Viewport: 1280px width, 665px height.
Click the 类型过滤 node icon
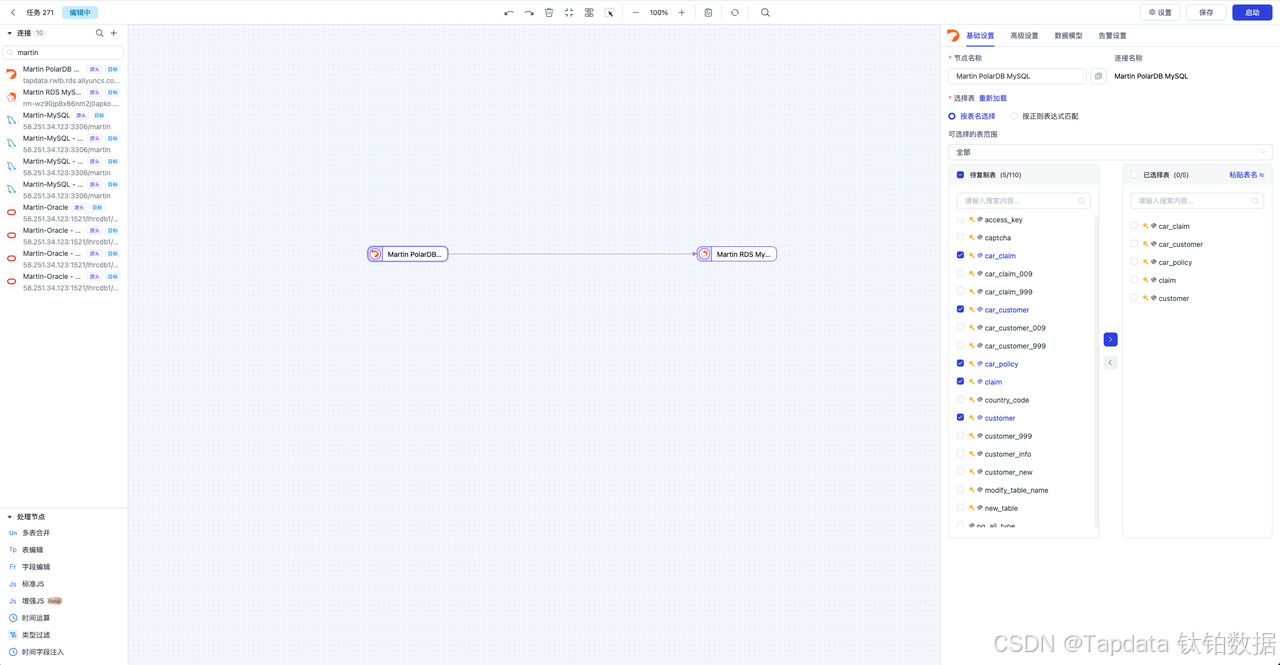13,635
